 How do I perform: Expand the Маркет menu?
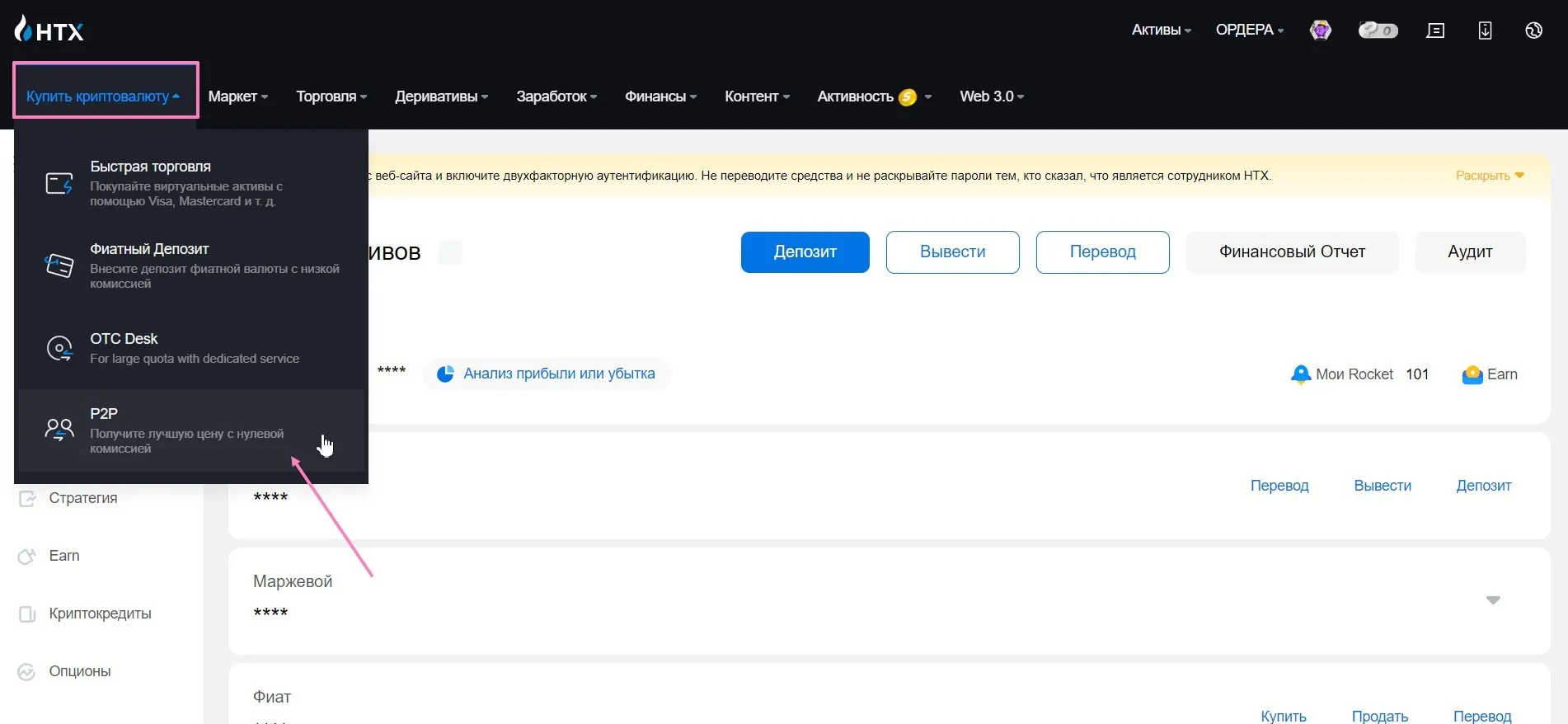pos(238,96)
